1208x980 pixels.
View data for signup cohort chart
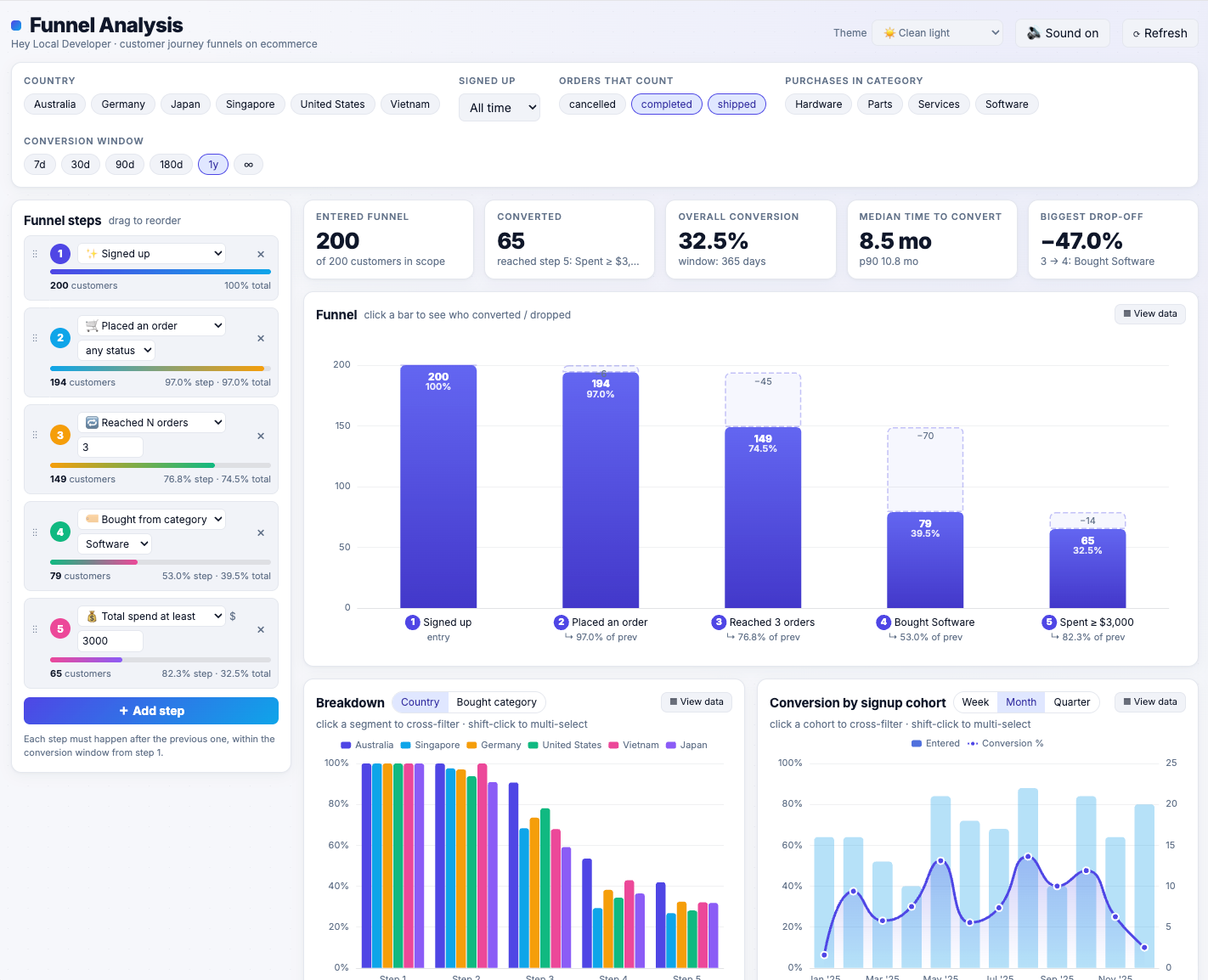1150,702
